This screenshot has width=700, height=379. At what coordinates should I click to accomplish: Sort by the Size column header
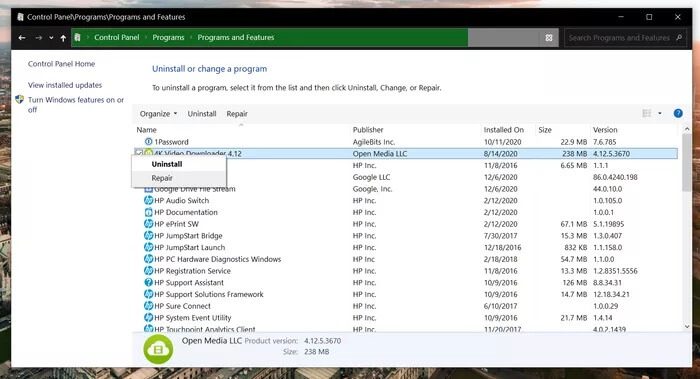[x=545, y=130]
